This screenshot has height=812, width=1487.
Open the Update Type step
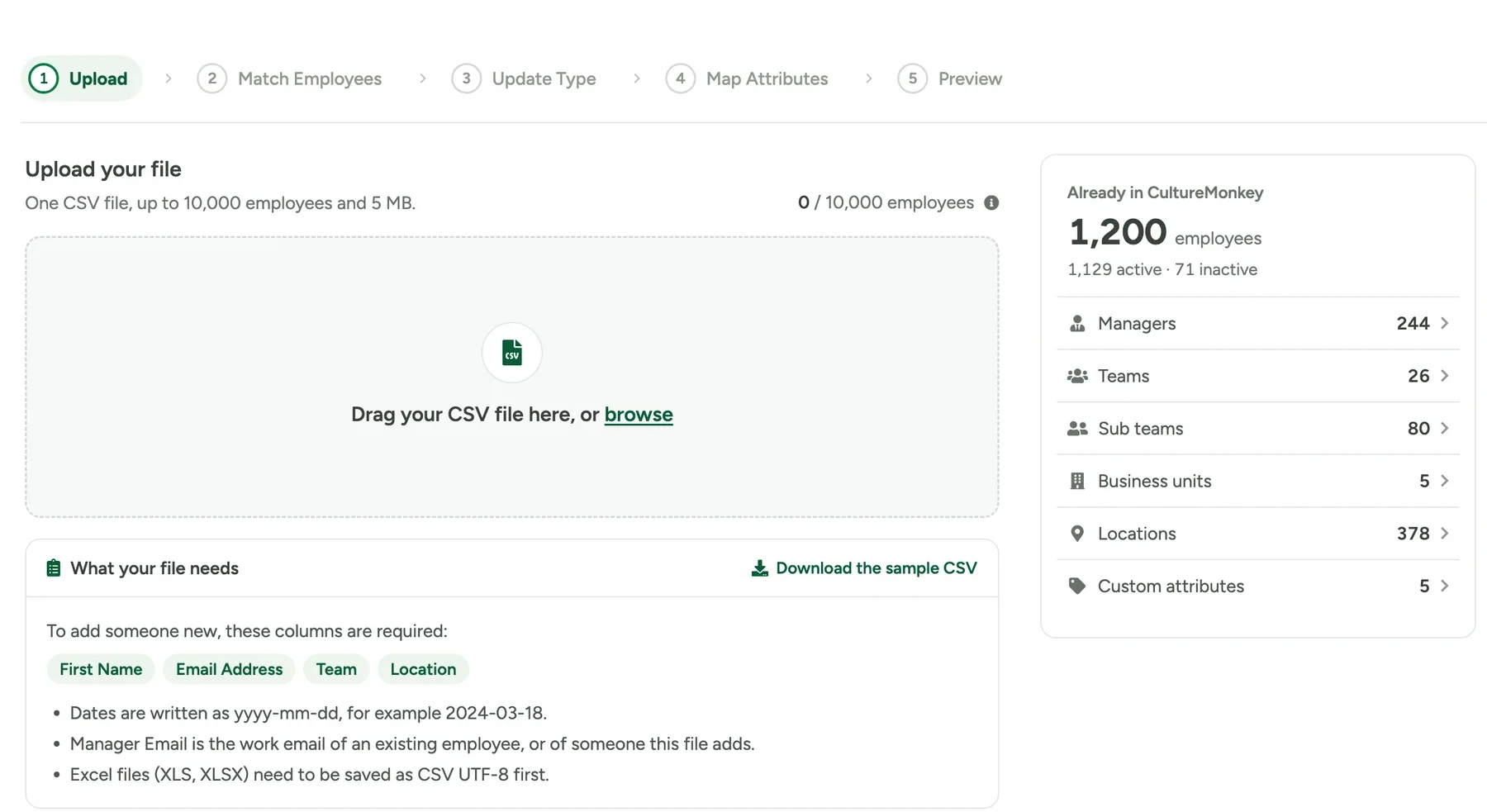(524, 78)
